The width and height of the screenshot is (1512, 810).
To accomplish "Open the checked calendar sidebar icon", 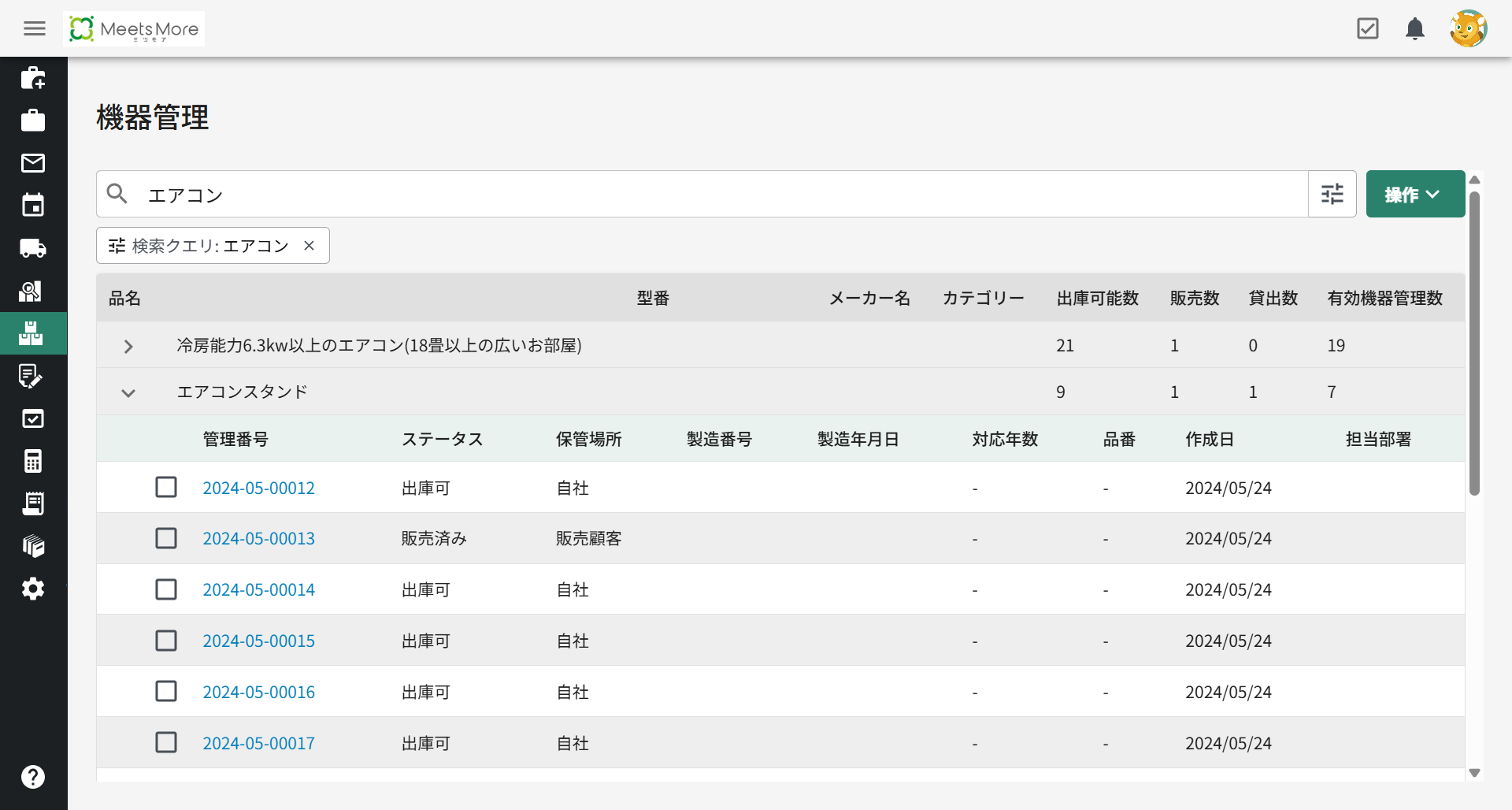I will [33, 418].
